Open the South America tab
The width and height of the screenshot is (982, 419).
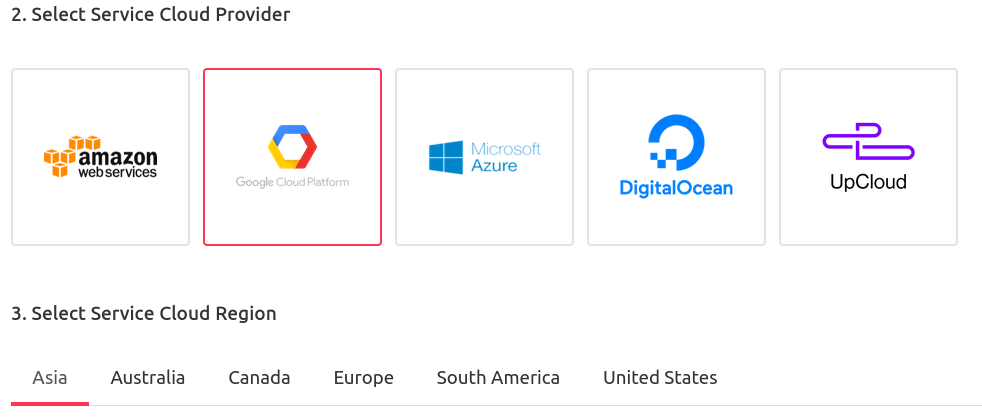(x=499, y=378)
